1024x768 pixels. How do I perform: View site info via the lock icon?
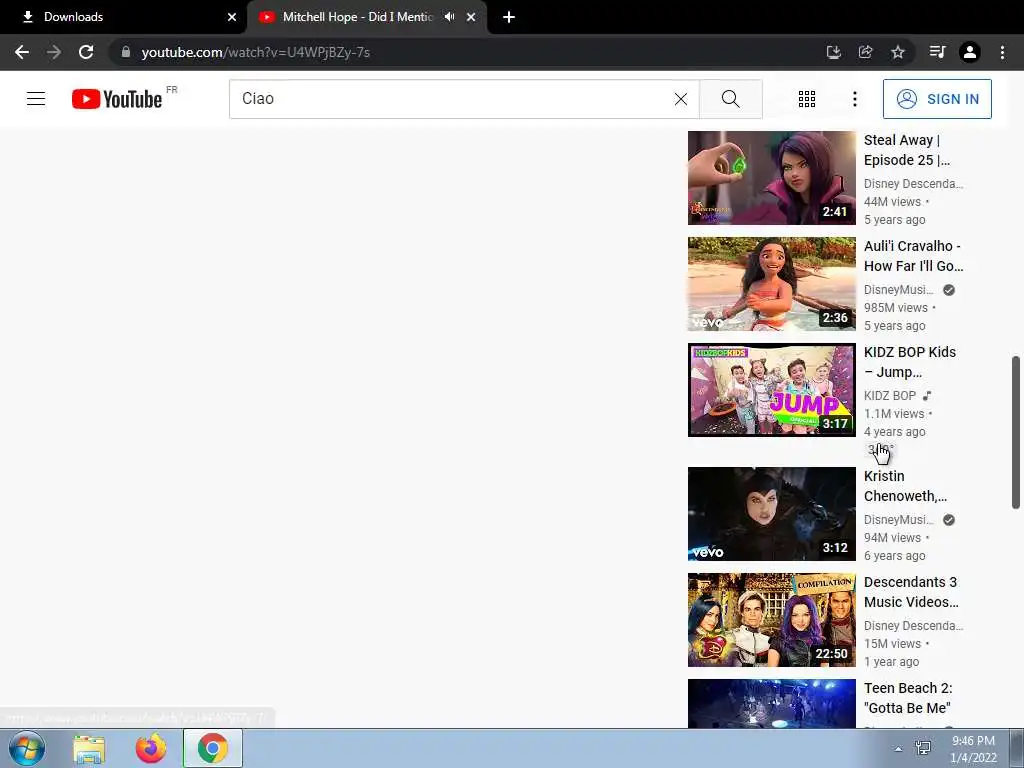click(126, 52)
